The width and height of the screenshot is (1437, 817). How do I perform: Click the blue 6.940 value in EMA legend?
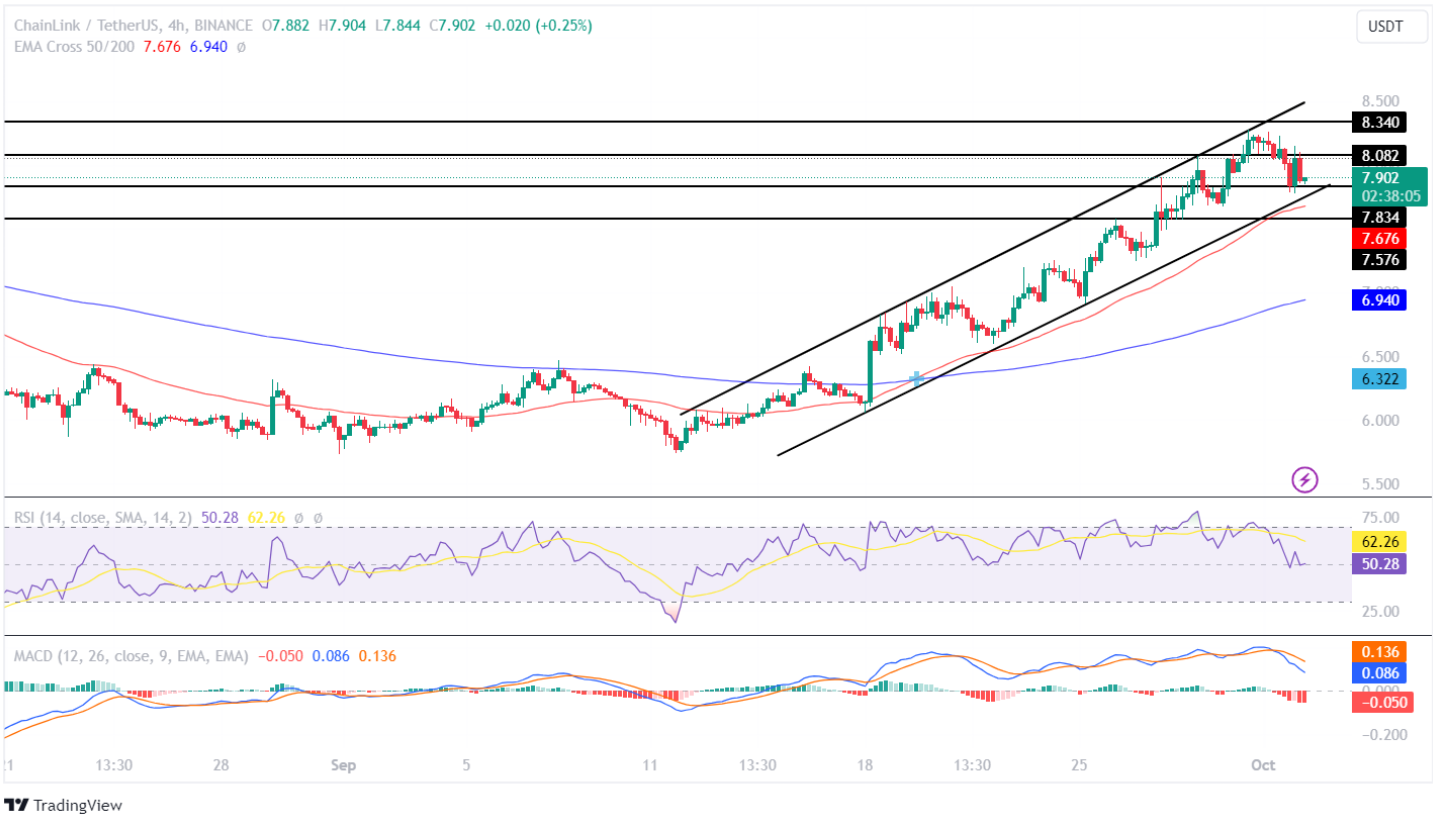pos(207,46)
